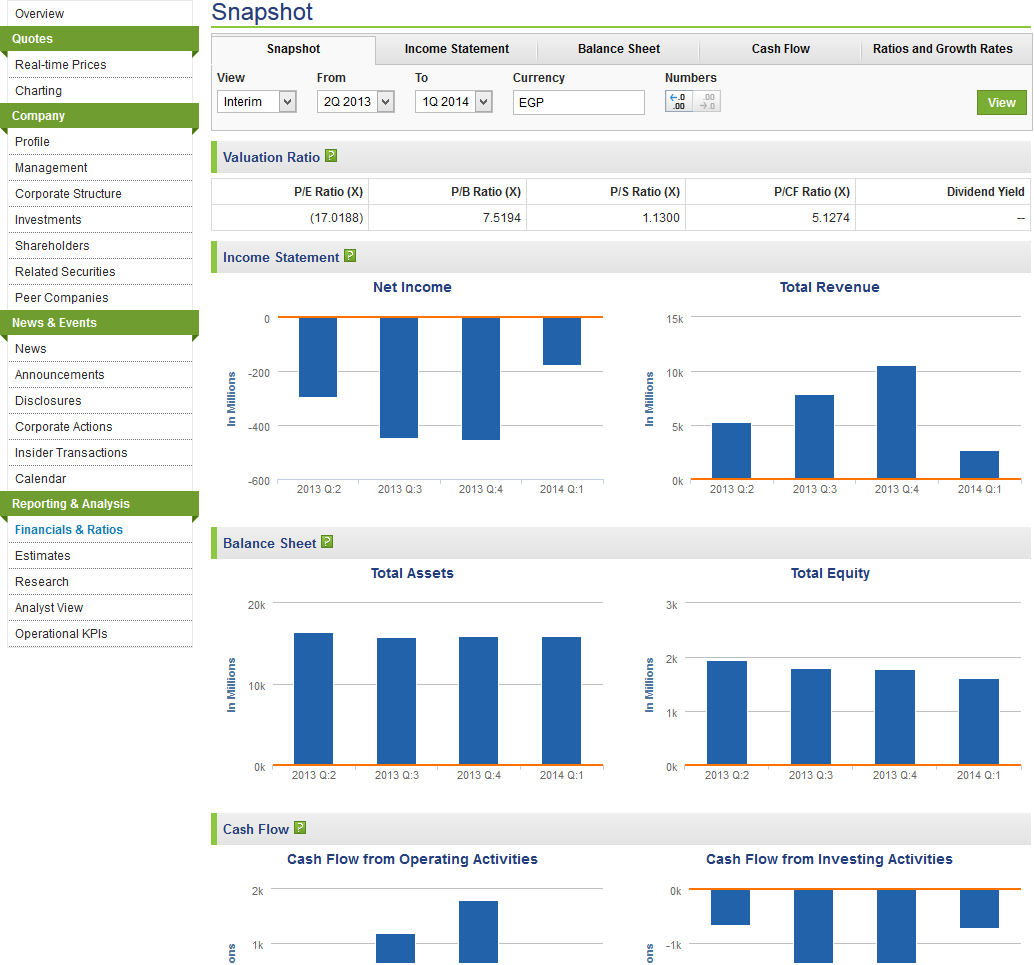Viewport: 1034px width, 965px height.
Task: Open the View period dropdown
Action: pos(257,102)
